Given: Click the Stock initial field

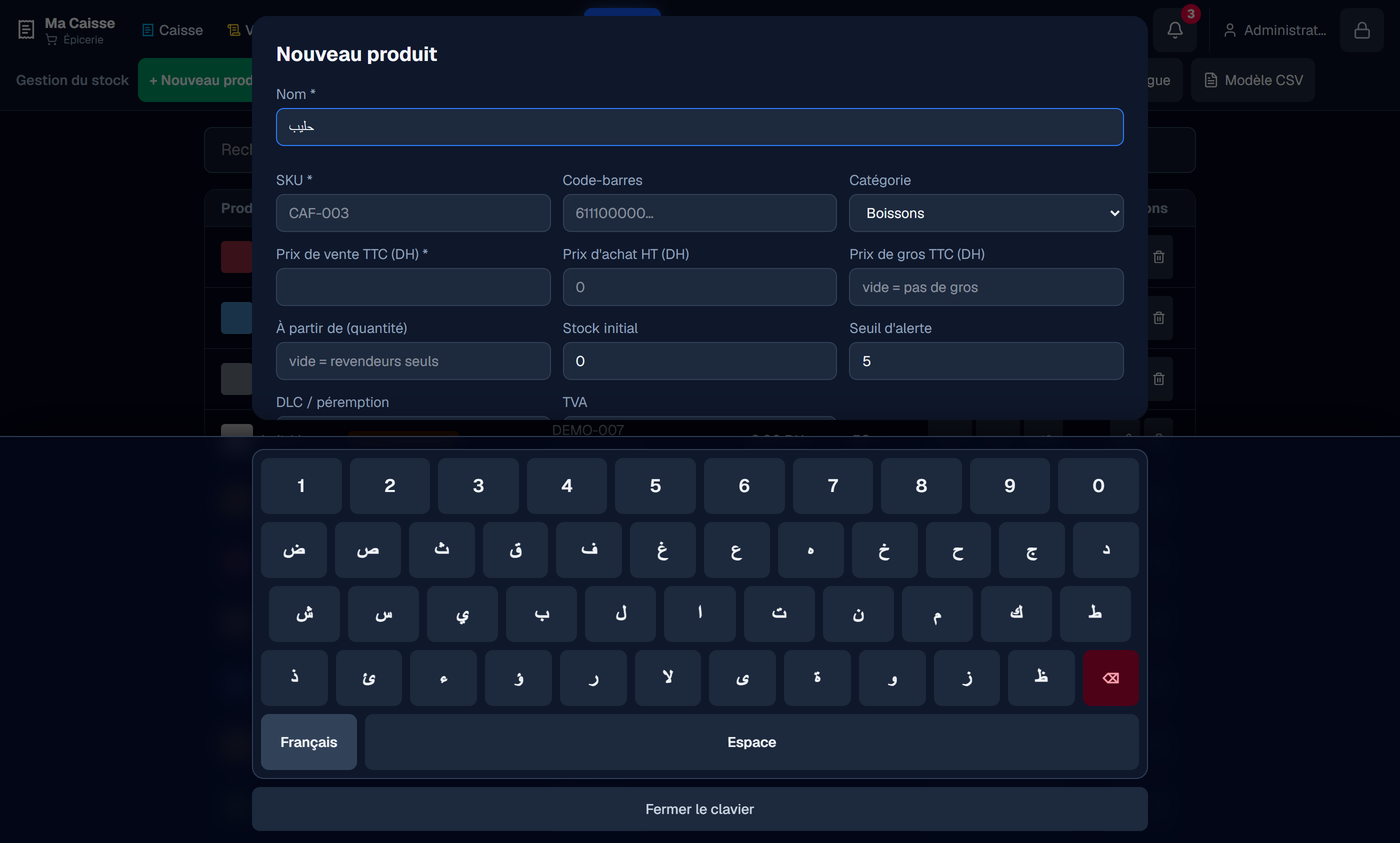Looking at the screenshot, I should click(x=700, y=361).
